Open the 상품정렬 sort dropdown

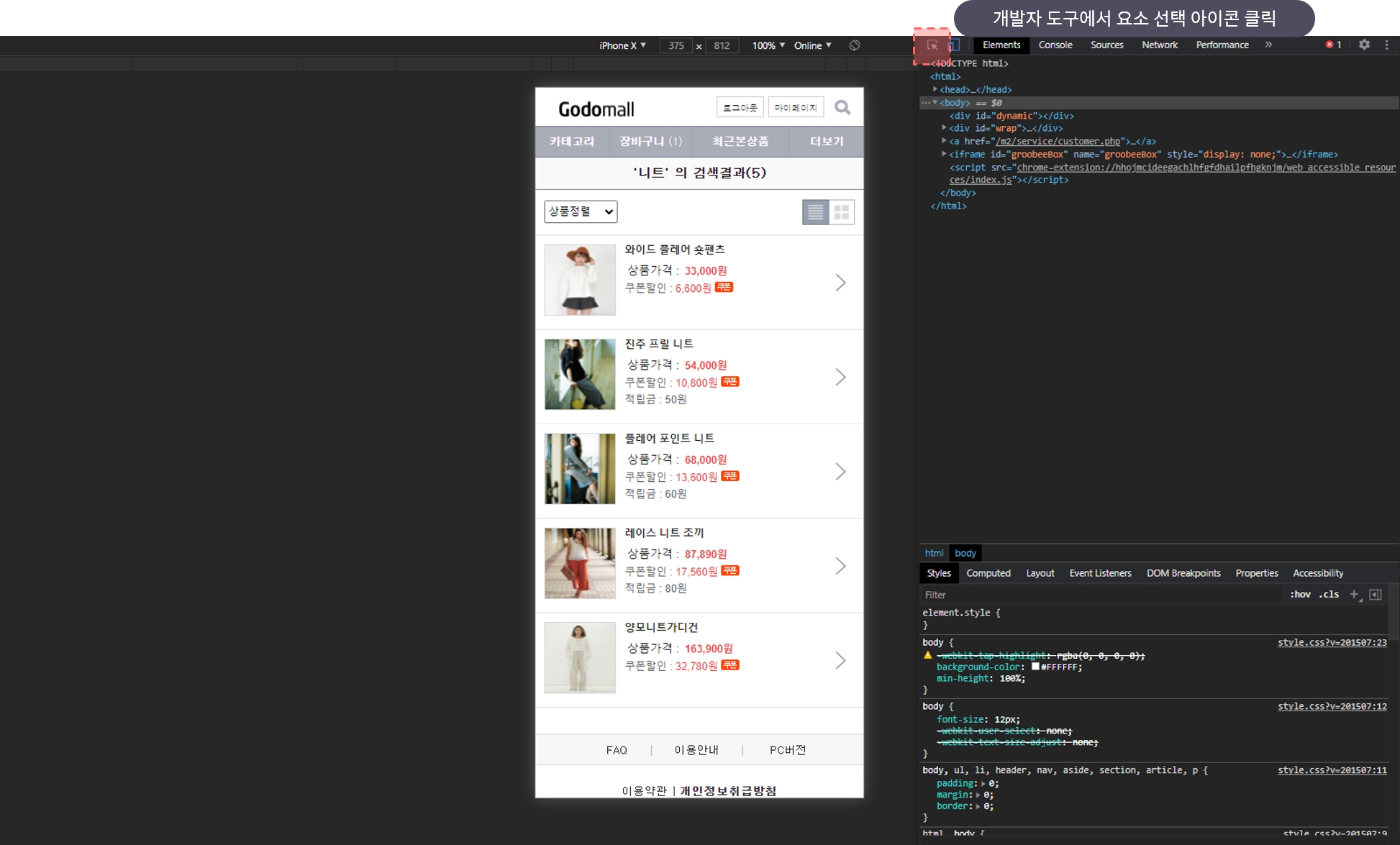coord(581,211)
